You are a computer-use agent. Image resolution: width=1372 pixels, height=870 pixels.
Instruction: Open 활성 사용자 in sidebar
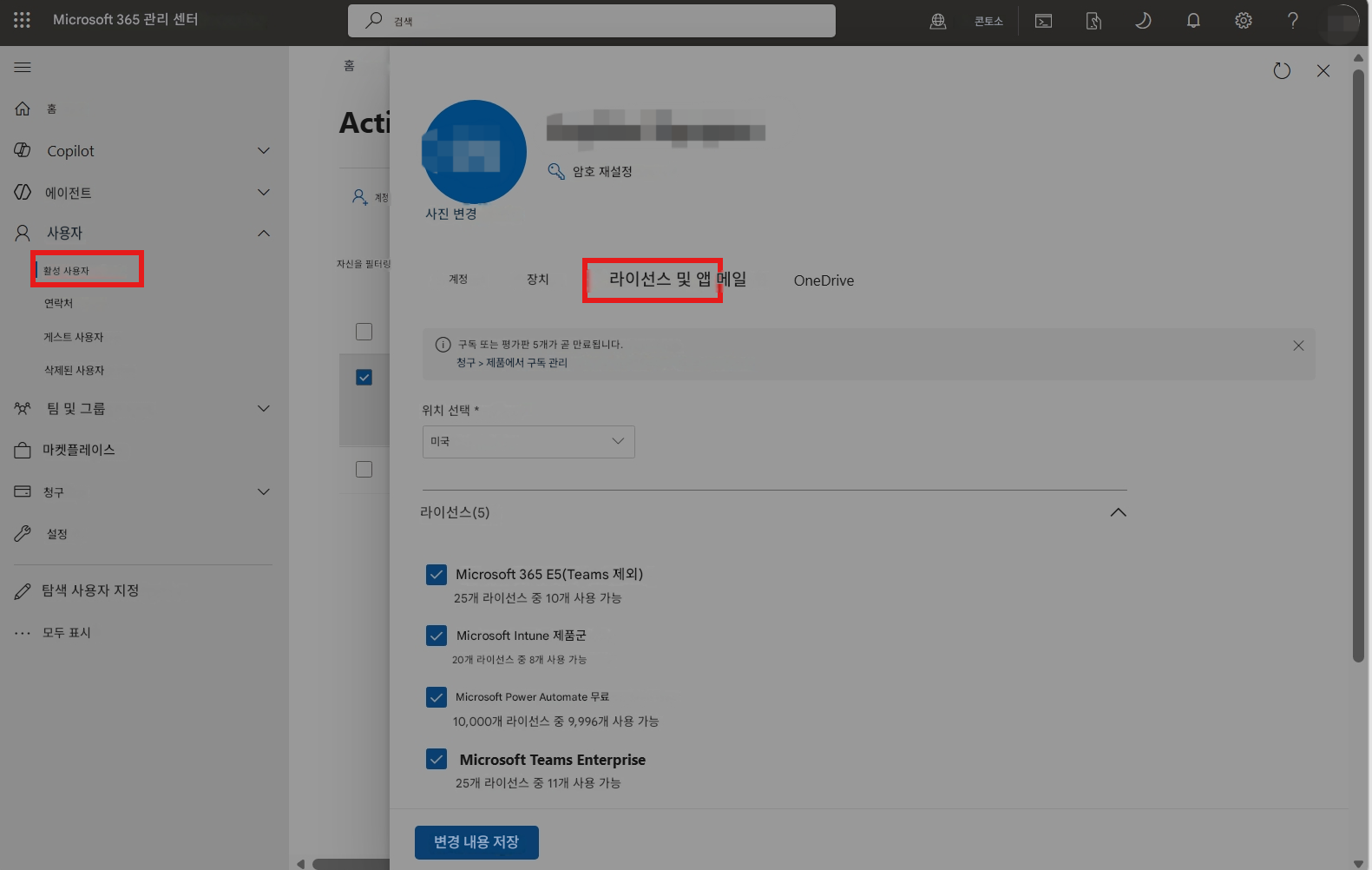pyautogui.click(x=67, y=271)
